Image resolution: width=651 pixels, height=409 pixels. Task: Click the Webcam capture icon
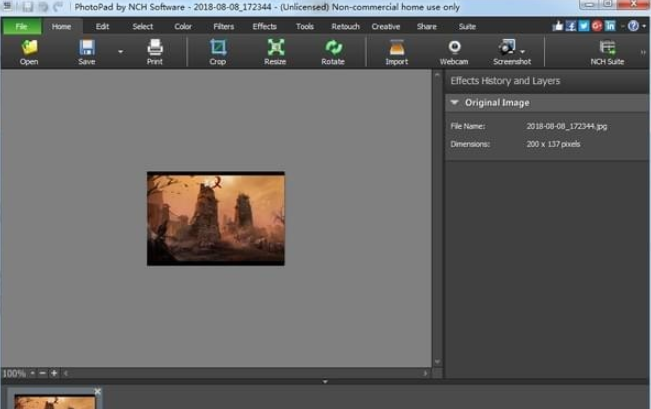pyautogui.click(x=454, y=47)
